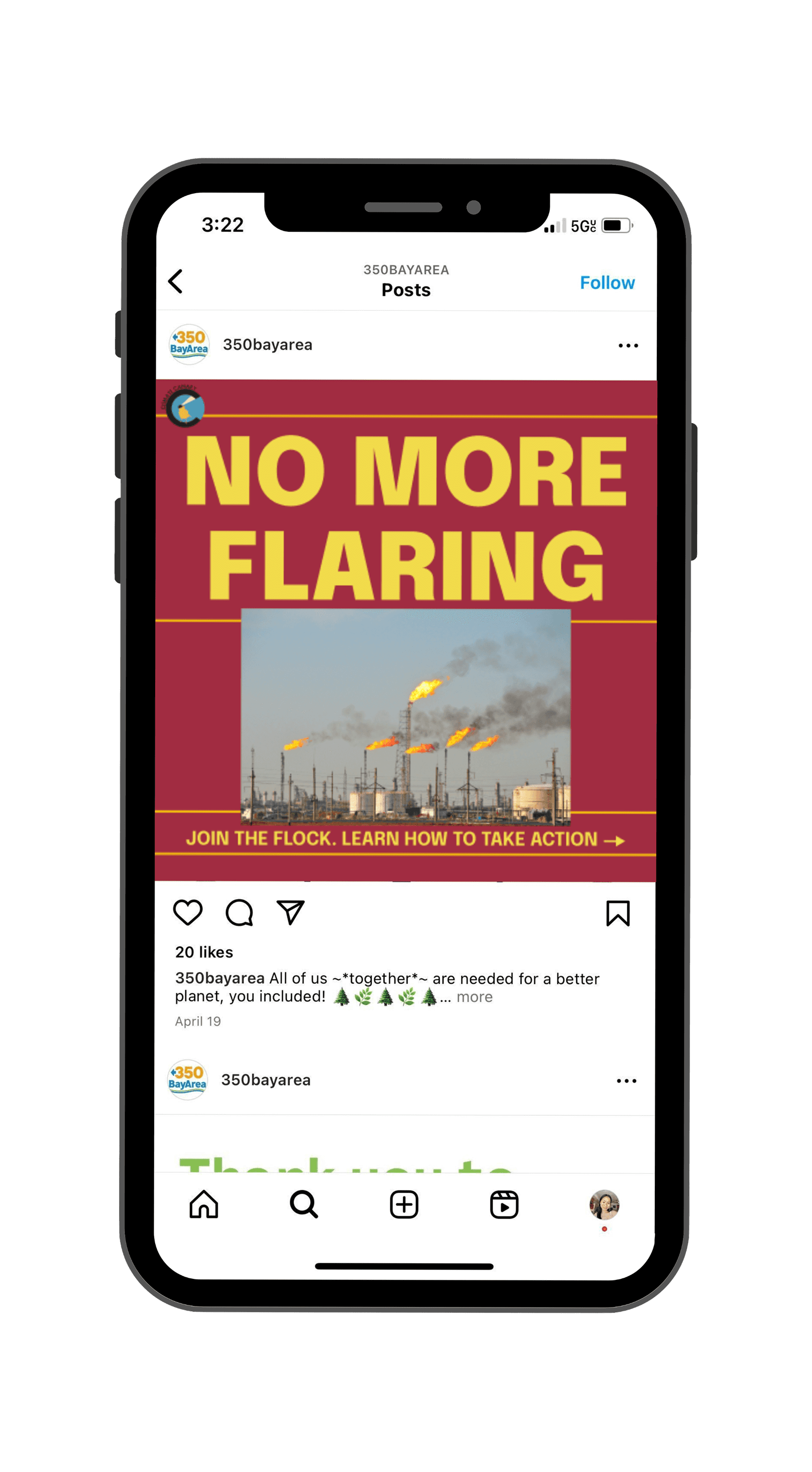This screenshot has height=1472, width=812.
Task: Expand the caption by tapping more
Action: [474, 997]
